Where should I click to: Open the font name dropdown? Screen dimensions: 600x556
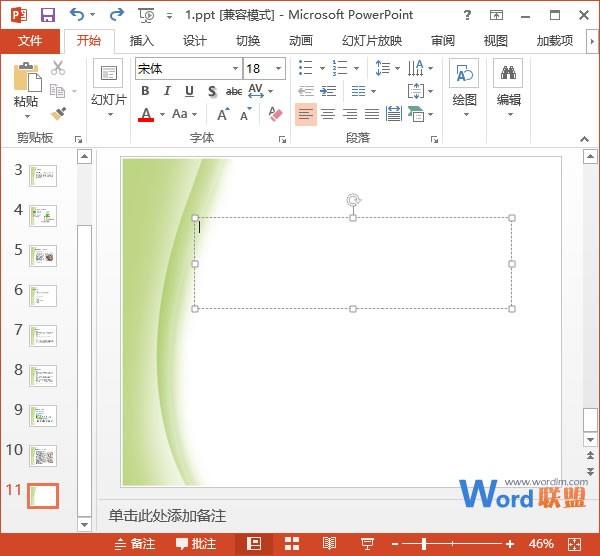coord(235,68)
